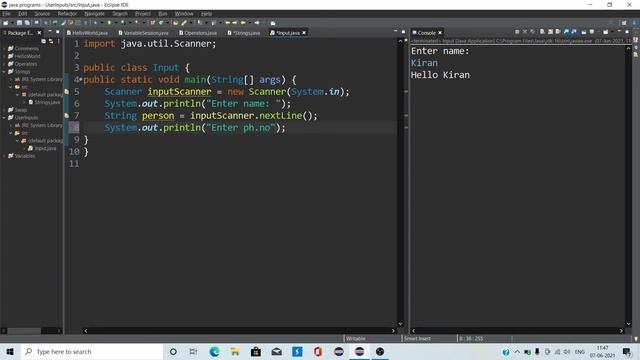Open Microsoft Store from the taskbar
The width and height of the screenshot is (640, 360).
coord(256,351)
